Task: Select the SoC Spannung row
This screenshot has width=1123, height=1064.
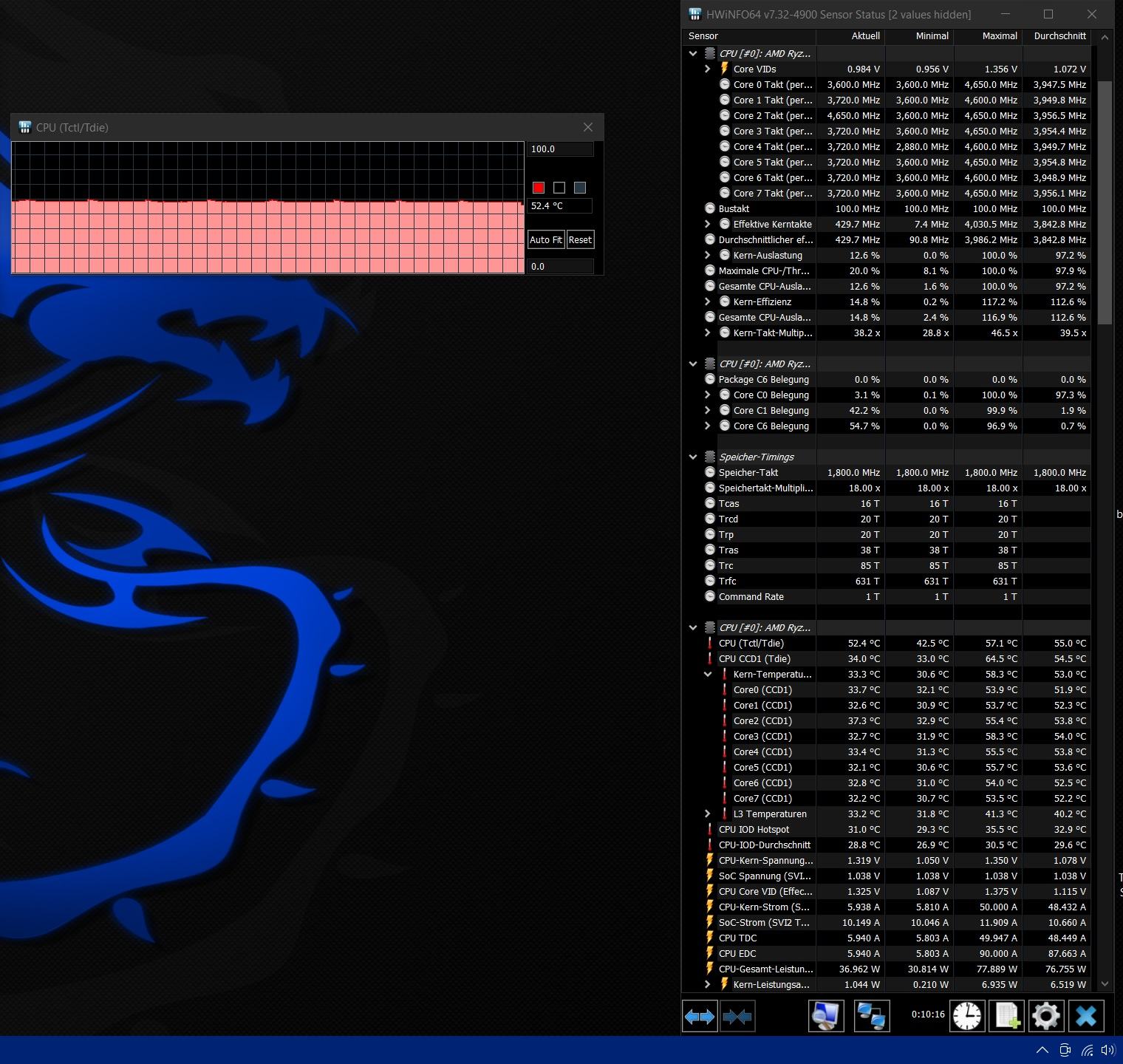Action: point(887,876)
